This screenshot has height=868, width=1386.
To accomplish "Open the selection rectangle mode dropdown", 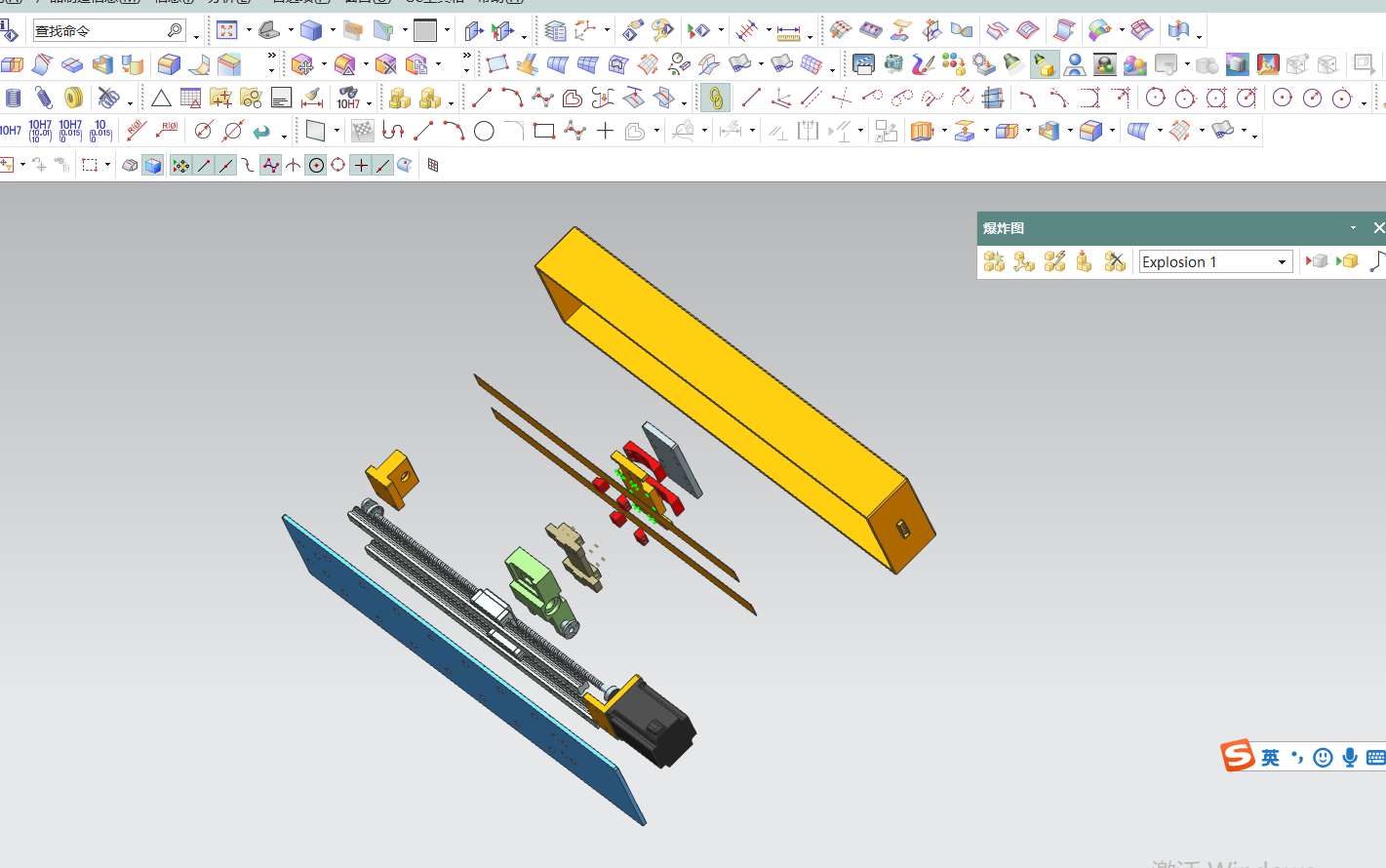I will tap(107, 165).
